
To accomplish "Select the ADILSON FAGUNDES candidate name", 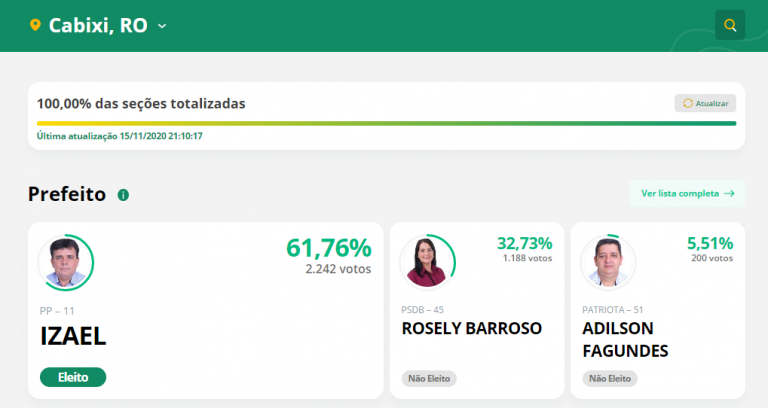I will [x=625, y=340].
